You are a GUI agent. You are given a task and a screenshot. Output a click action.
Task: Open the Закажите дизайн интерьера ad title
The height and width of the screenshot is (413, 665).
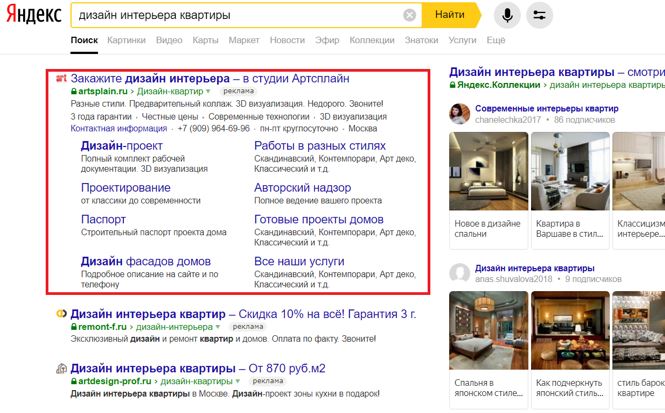pyautogui.click(x=210, y=78)
